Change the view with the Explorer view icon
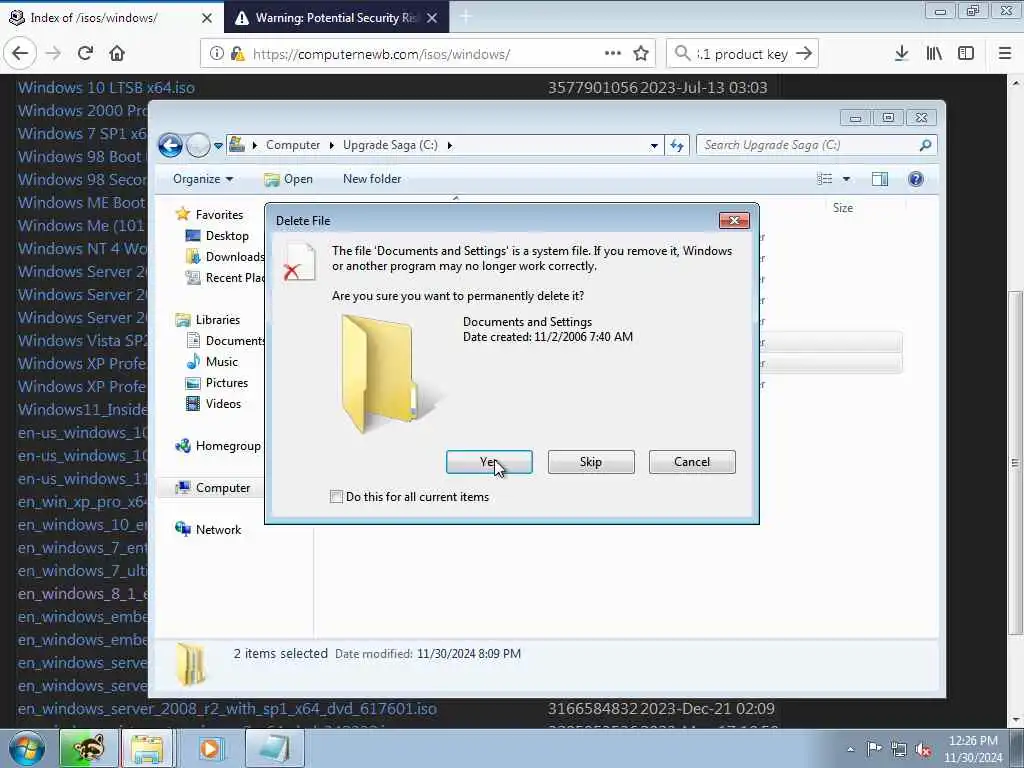This screenshot has width=1024, height=768. (825, 179)
